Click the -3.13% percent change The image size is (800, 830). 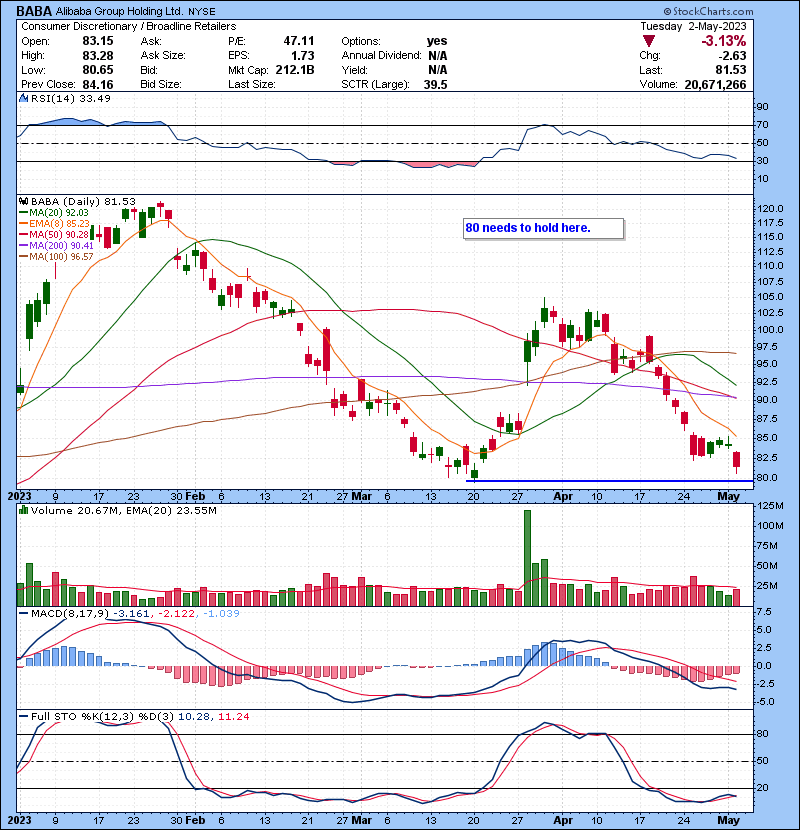click(723, 41)
